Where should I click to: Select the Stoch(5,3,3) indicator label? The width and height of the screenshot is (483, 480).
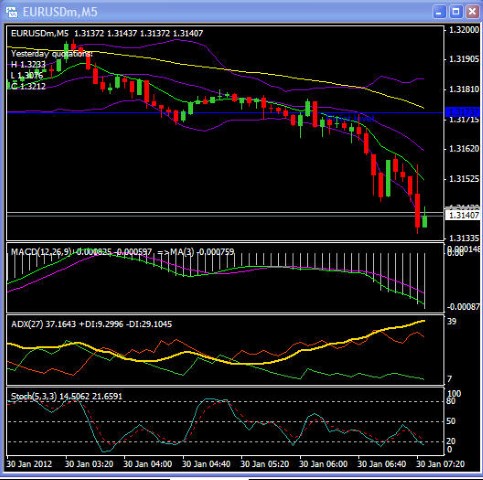coord(34,396)
